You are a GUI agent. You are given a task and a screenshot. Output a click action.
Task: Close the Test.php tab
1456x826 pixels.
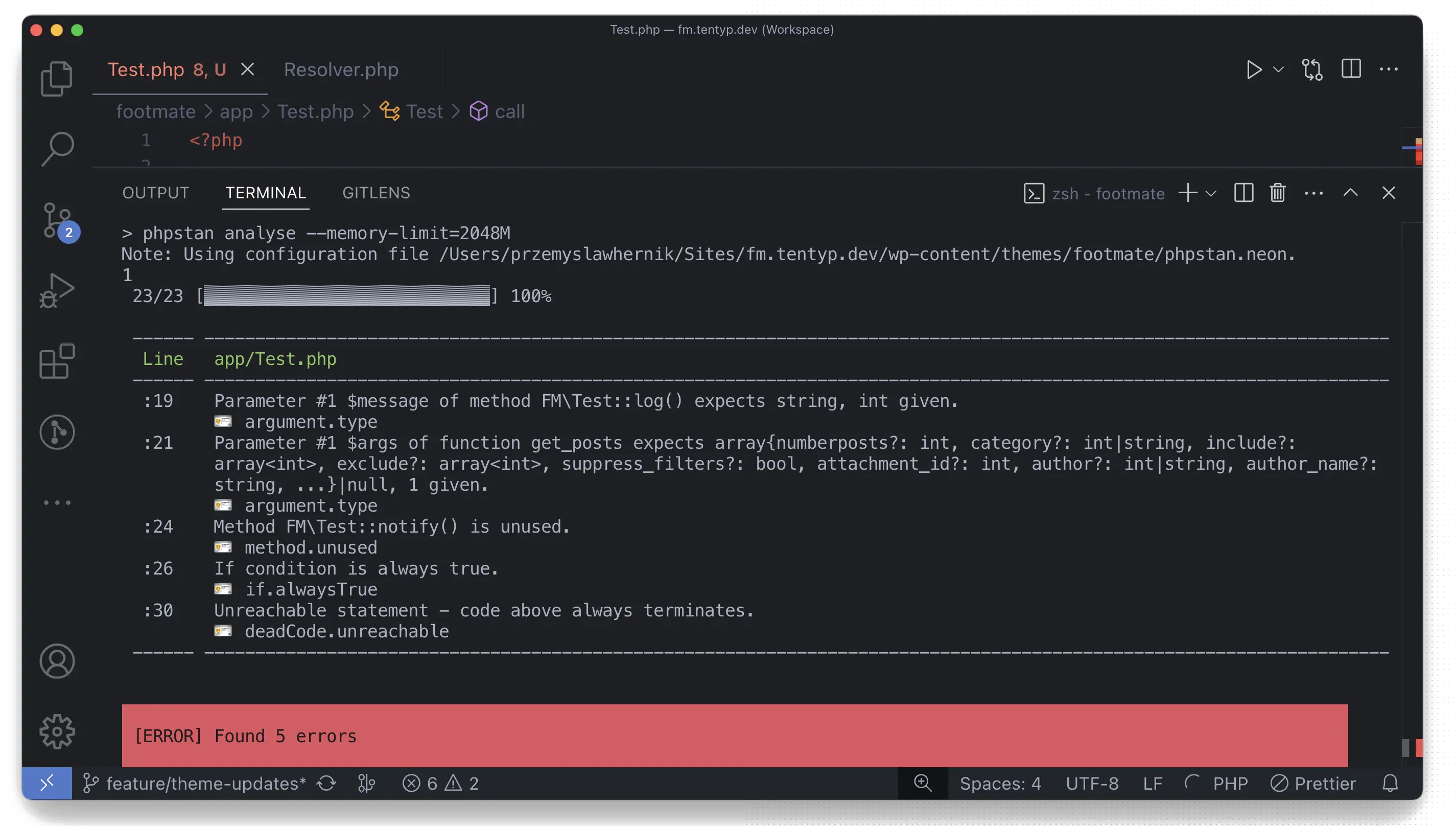click(247, 69)
